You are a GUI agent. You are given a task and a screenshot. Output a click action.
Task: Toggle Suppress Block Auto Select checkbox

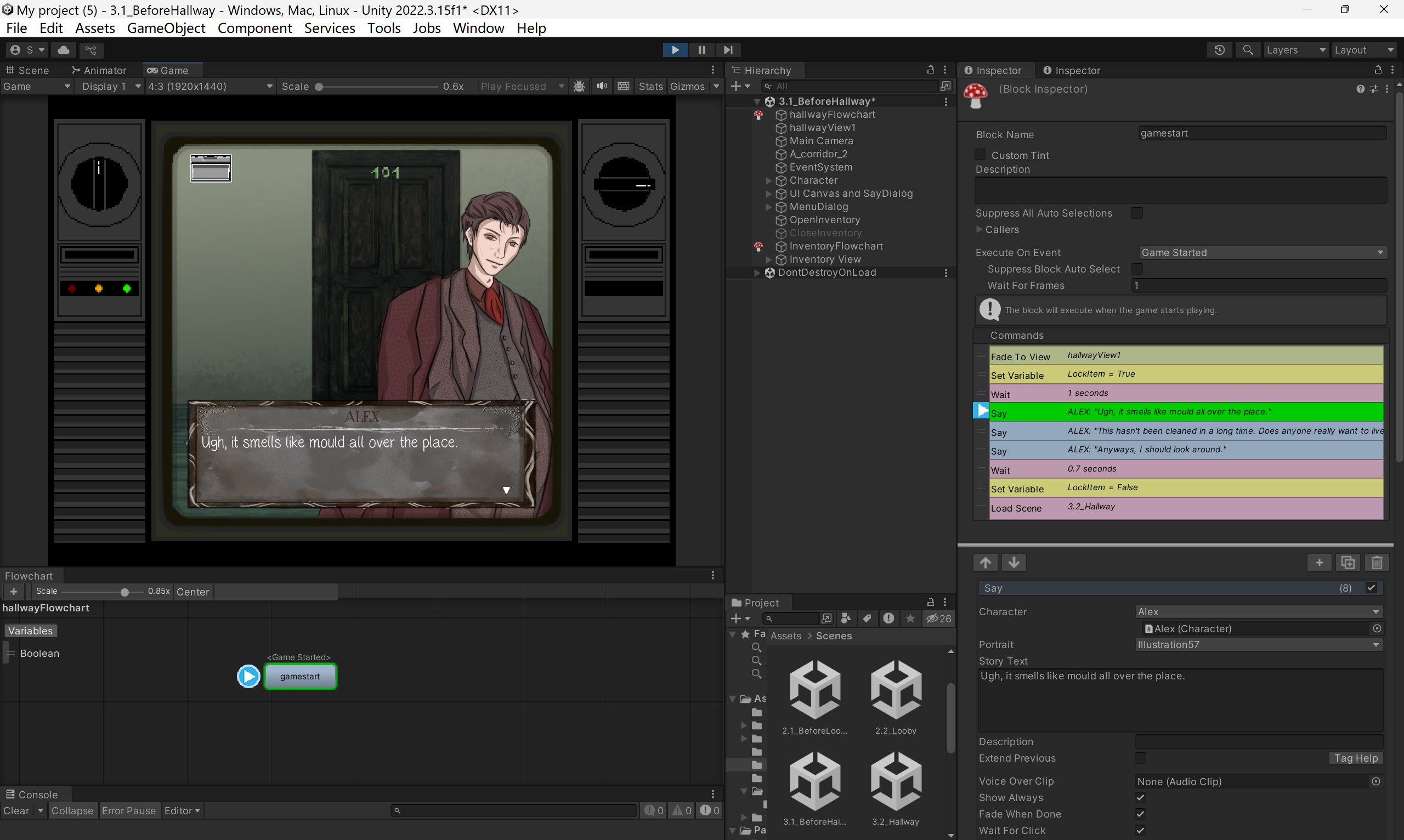pos(1137,269)
